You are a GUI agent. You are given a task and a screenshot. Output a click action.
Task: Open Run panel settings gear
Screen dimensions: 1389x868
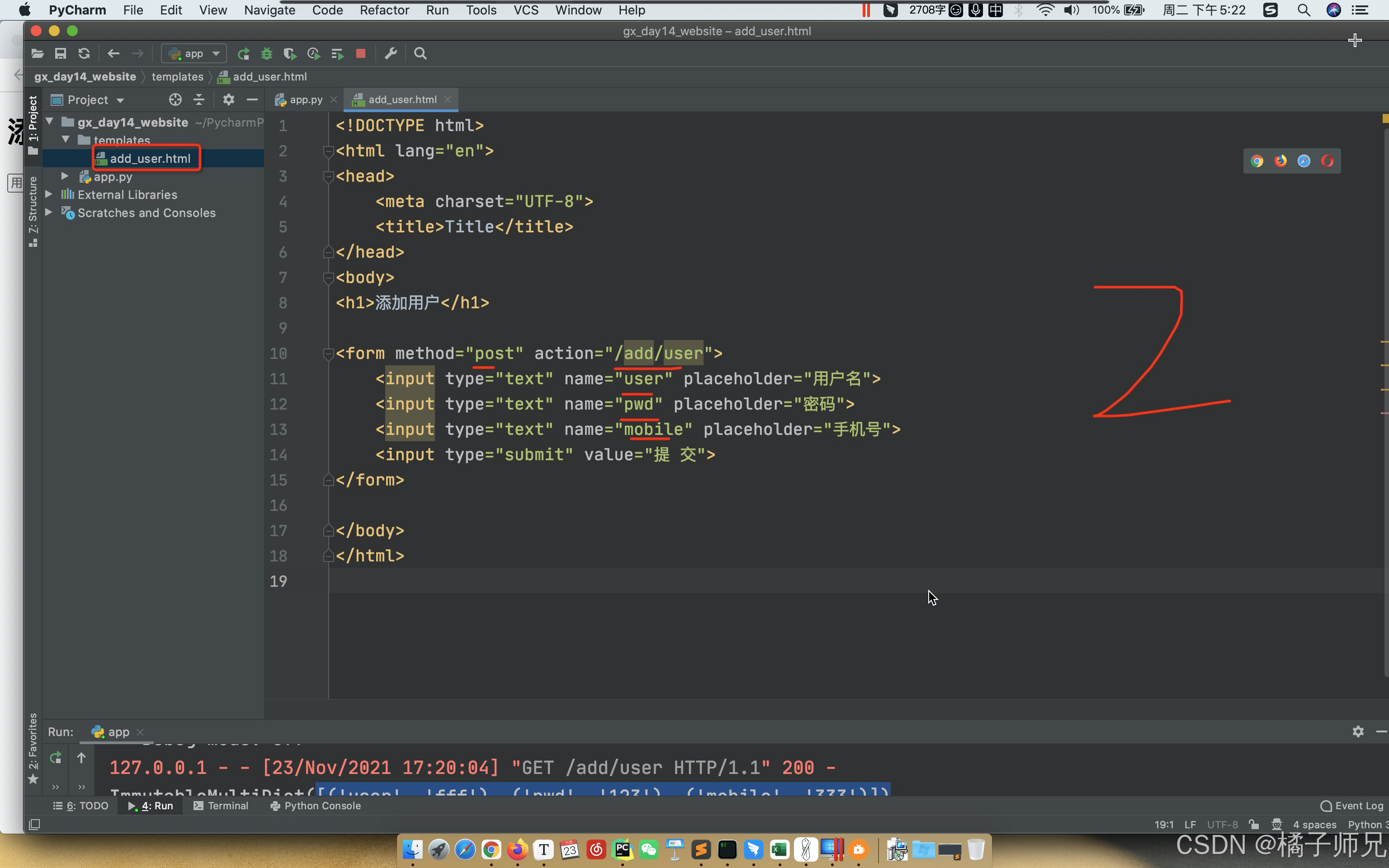[x=1358, y=731]
